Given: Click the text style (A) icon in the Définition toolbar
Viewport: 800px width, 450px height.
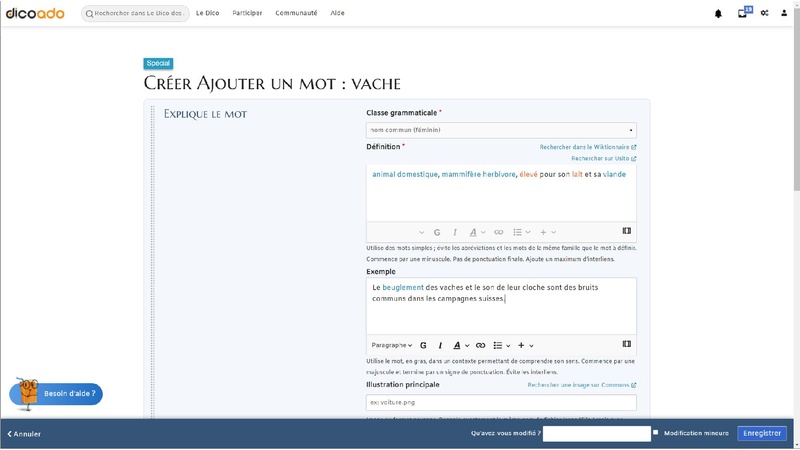Looking at the screenshot, I should (x=473, y=232).
